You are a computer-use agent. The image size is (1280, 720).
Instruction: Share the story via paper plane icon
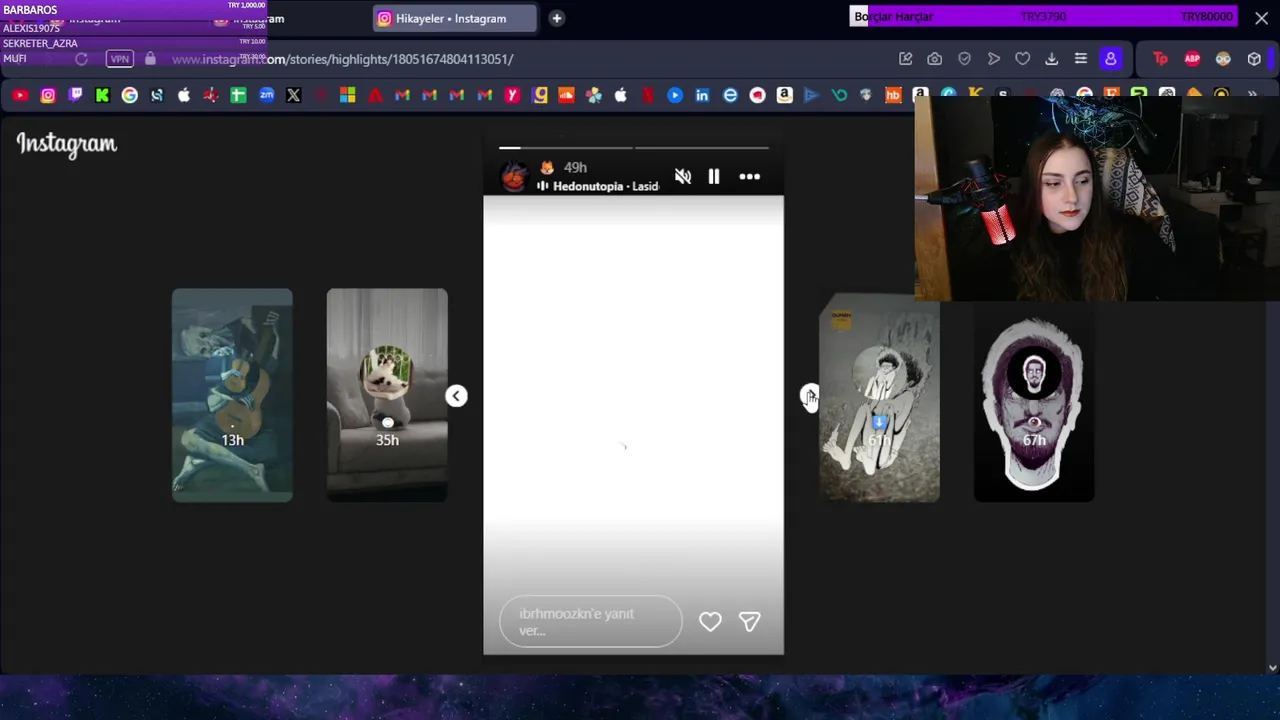coord(749,622)
